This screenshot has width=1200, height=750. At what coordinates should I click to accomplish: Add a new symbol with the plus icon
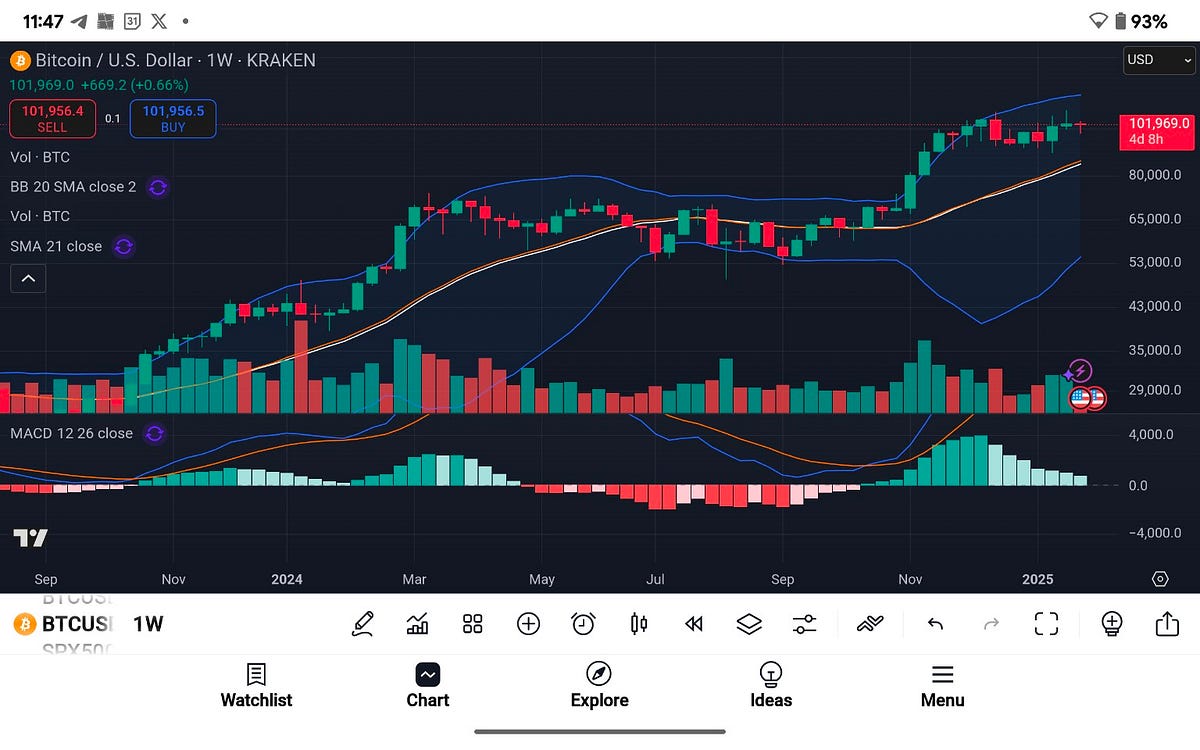528,623
